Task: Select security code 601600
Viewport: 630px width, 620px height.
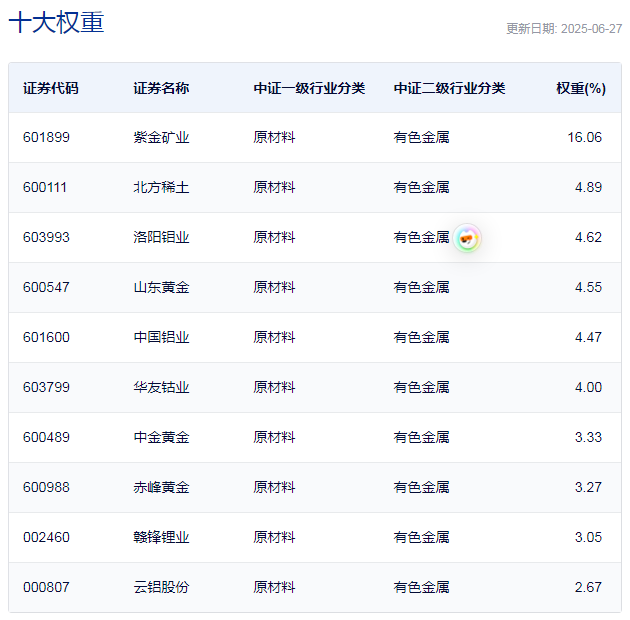Action: click(x=46, y=337)
